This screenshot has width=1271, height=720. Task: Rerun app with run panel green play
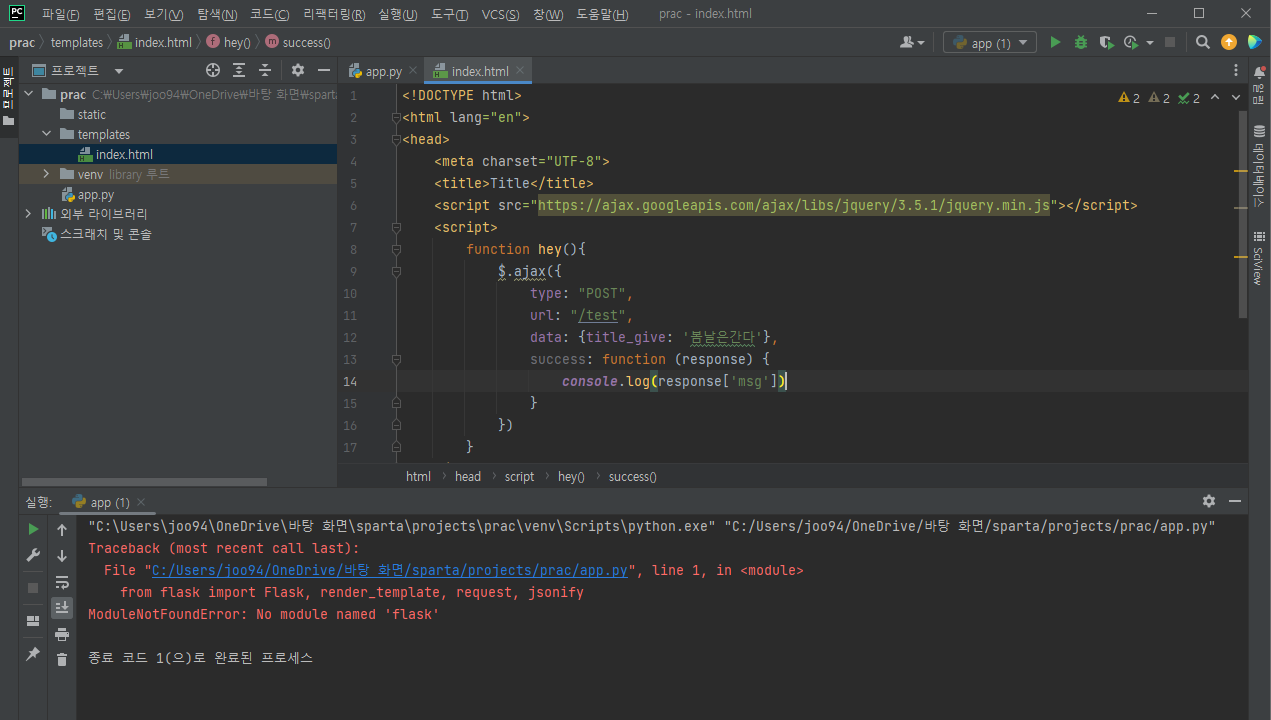pyautogui.click(x=33, y=529)
